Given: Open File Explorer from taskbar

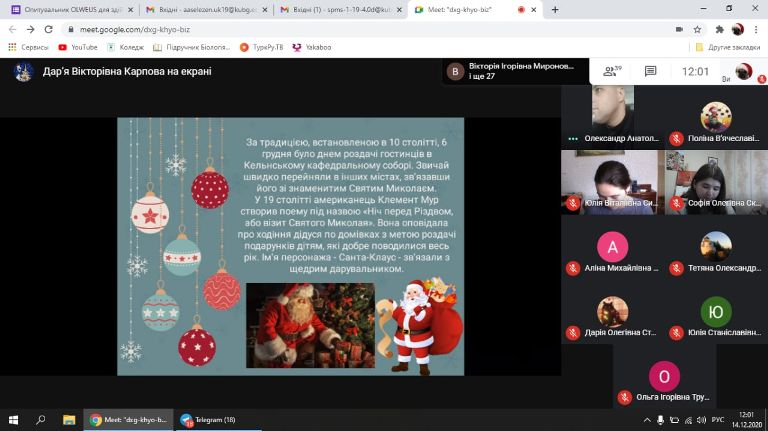Looking at the screenshot, I should [x=69, y=420].
